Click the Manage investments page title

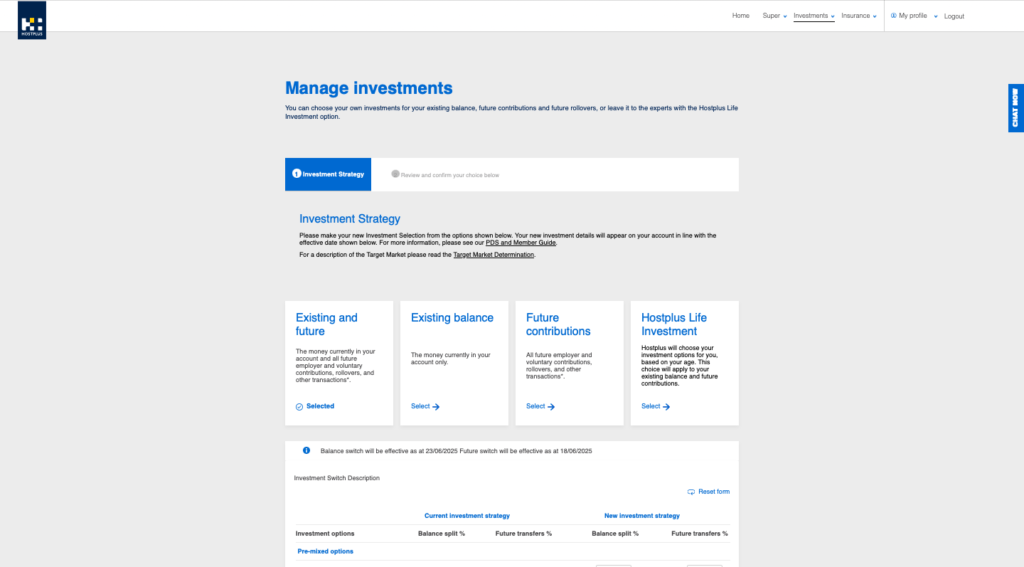(368, 88)
